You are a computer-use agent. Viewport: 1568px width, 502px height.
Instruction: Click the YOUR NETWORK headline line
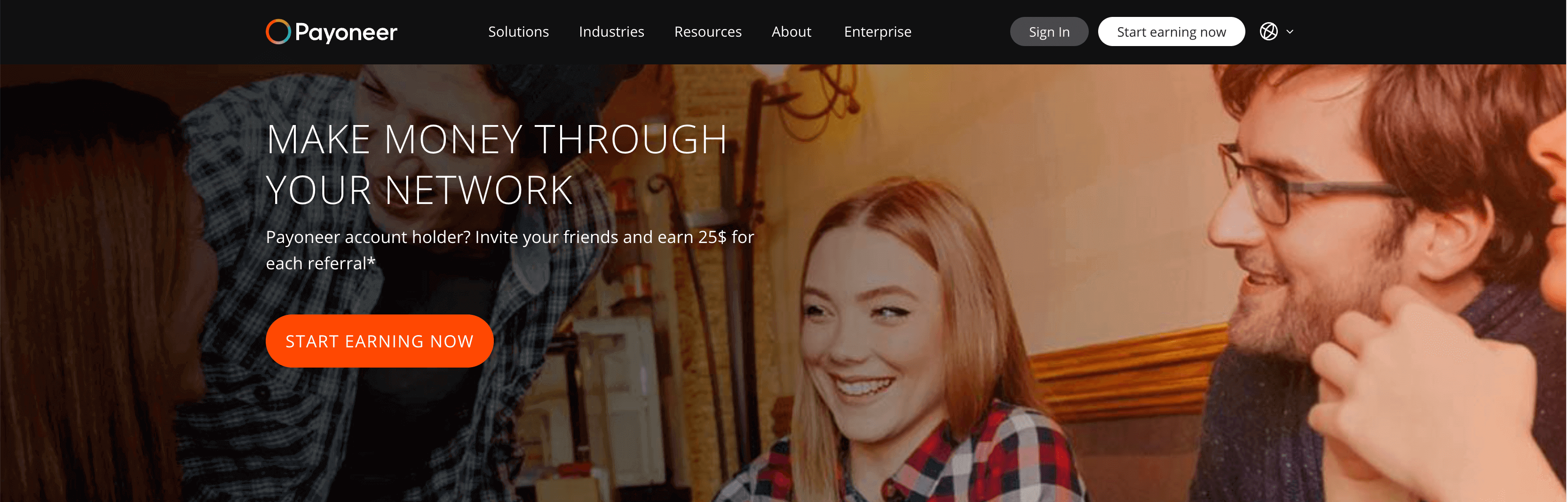[x=419, y=190]
